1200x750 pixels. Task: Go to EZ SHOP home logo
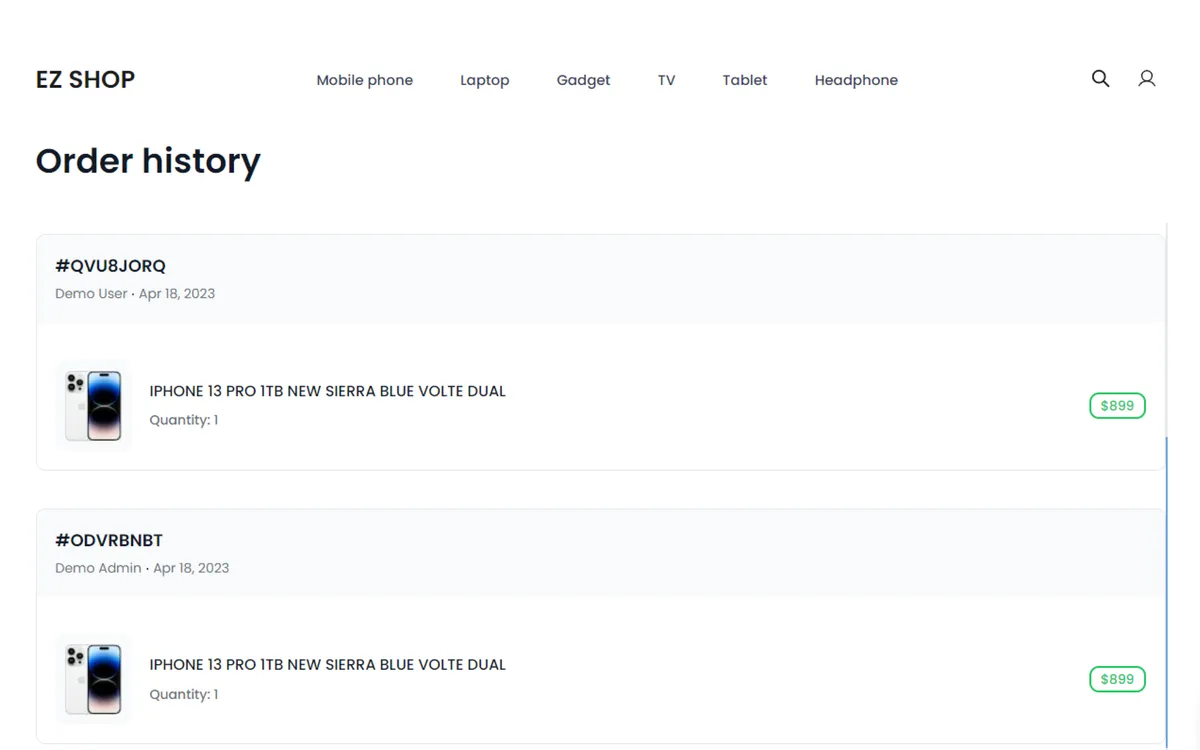point(85,80)
